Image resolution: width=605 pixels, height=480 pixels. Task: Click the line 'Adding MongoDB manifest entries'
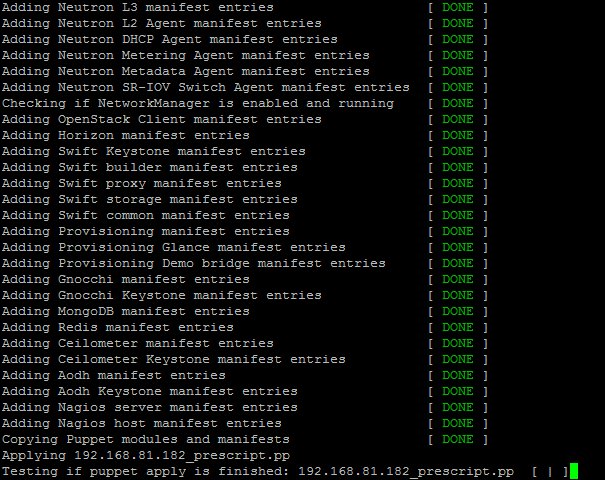pos(126,312)
